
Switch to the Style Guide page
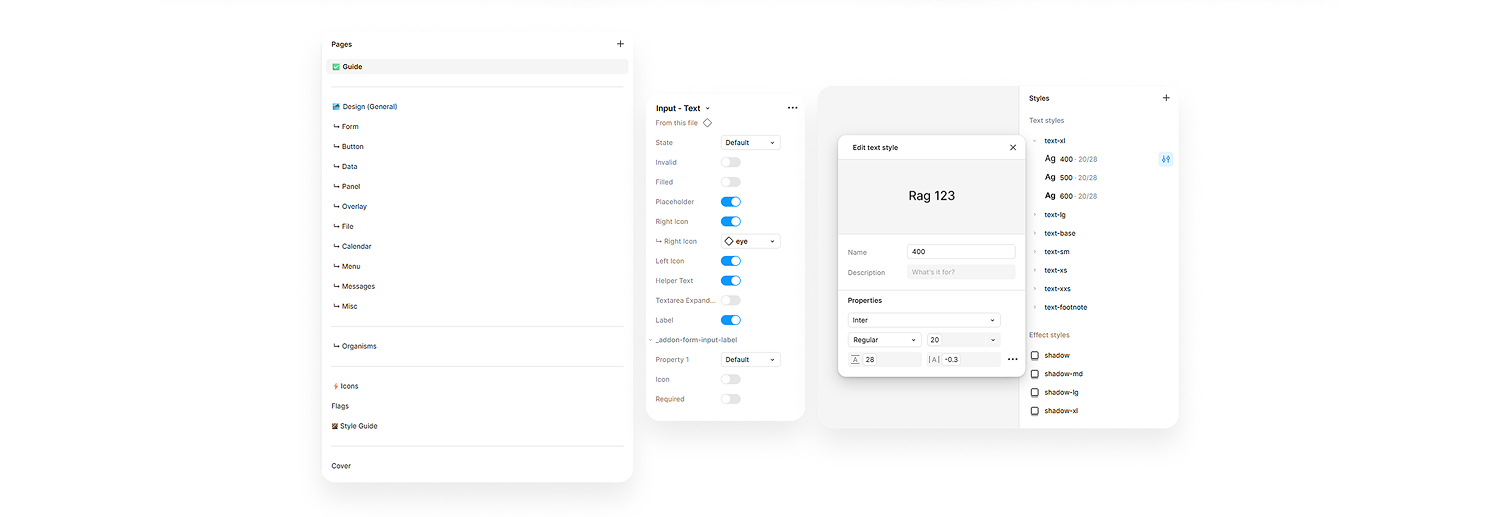point(358,426)
